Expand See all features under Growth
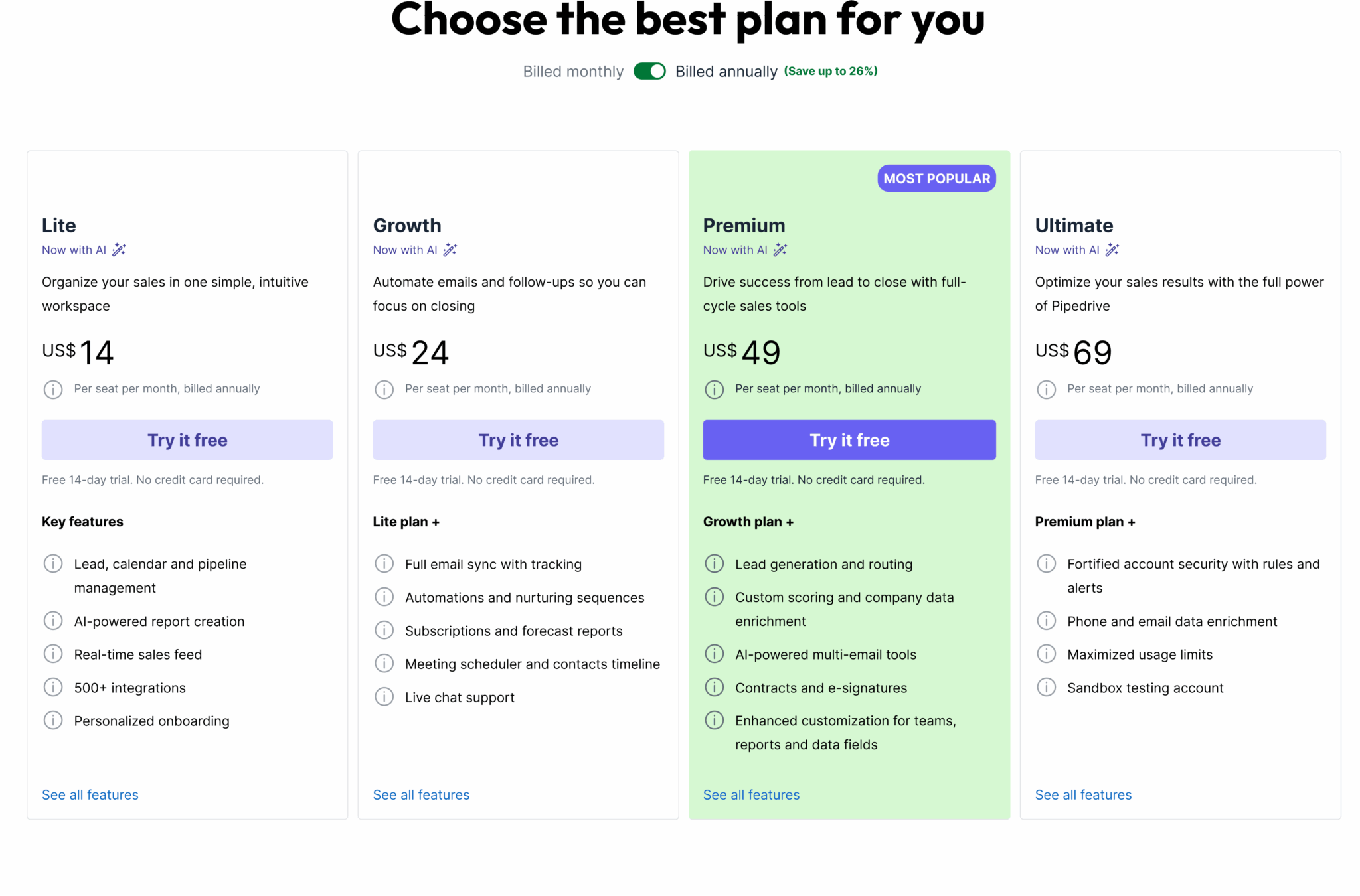The image size is (1360, 896). pos(421,794)
